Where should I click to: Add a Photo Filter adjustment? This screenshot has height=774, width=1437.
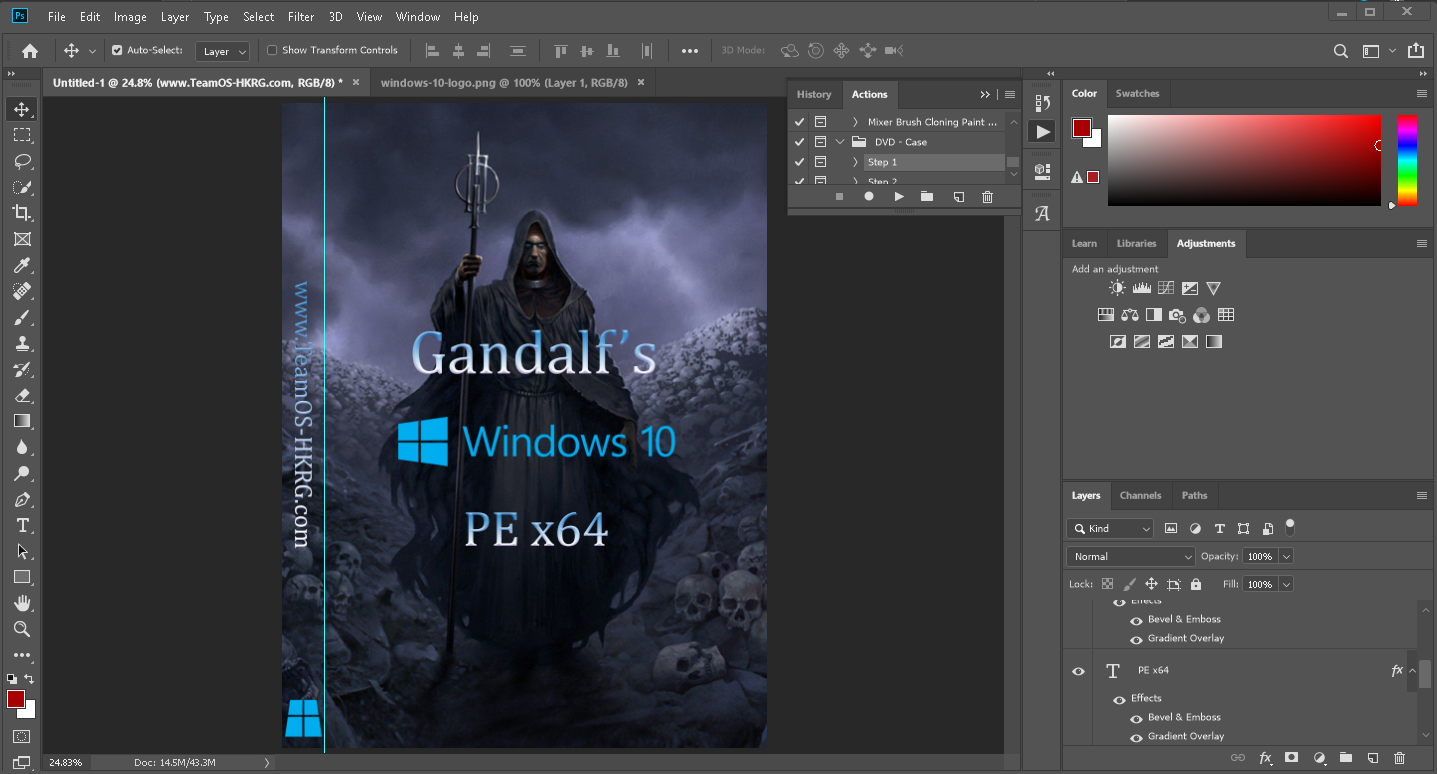(1177, 315)
